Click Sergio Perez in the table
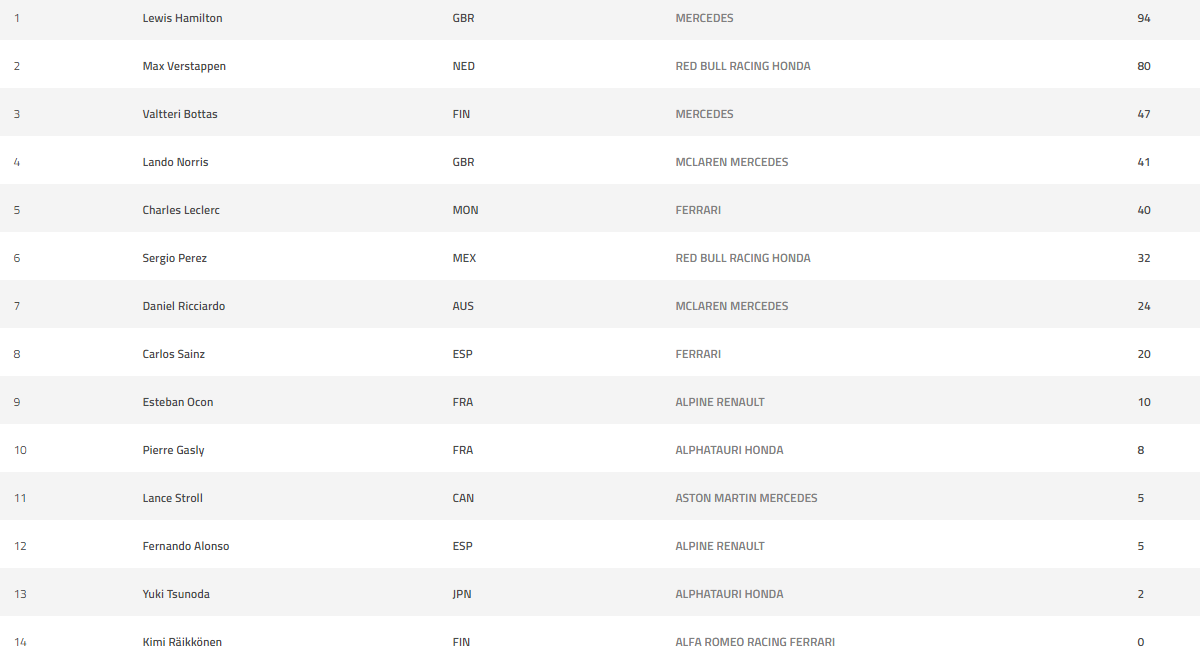 tap(175, 258)
